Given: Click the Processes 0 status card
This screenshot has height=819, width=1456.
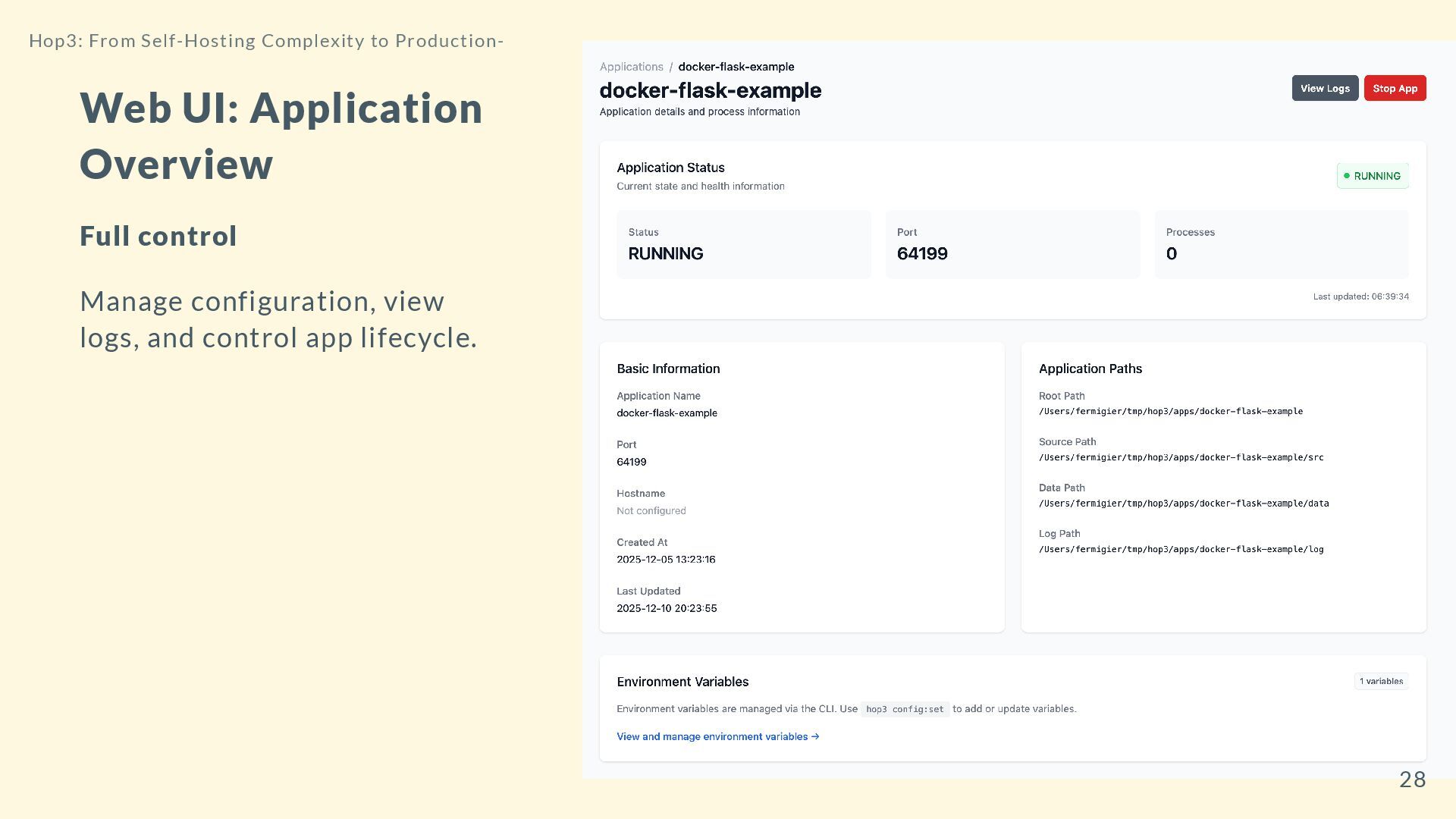Looking at the screenshot, I should tap(1281, 244).
